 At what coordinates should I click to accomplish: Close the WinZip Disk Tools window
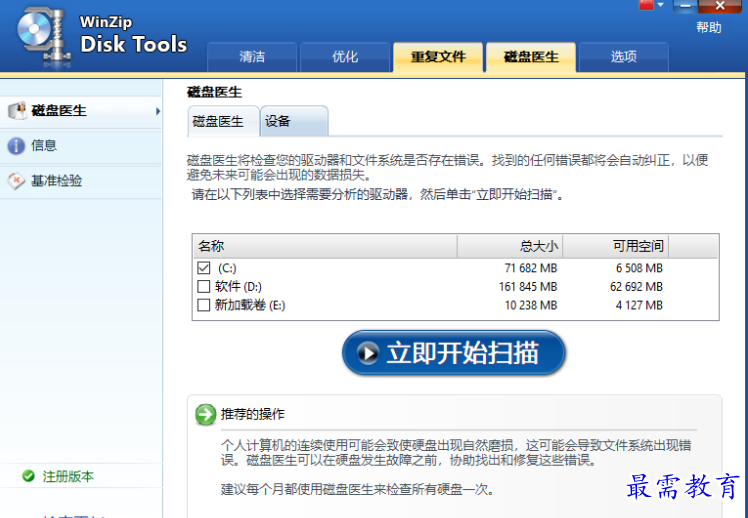(720, 6)
